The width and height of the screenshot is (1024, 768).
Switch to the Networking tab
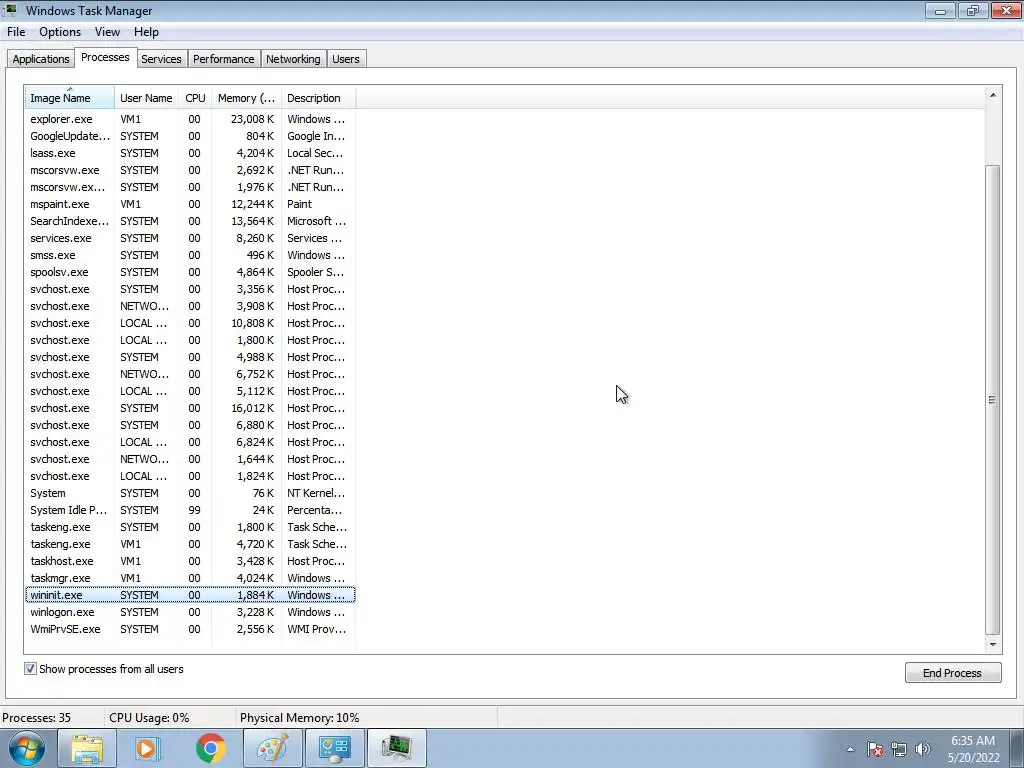(293, 59)
